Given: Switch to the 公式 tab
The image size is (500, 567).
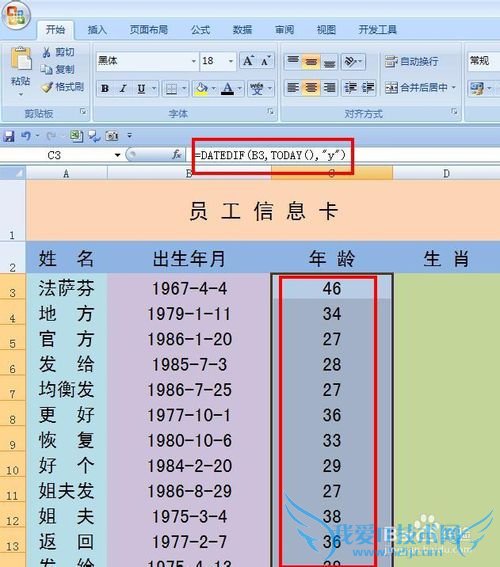Looking at the screenshot, I should click(x=201, y=29).
